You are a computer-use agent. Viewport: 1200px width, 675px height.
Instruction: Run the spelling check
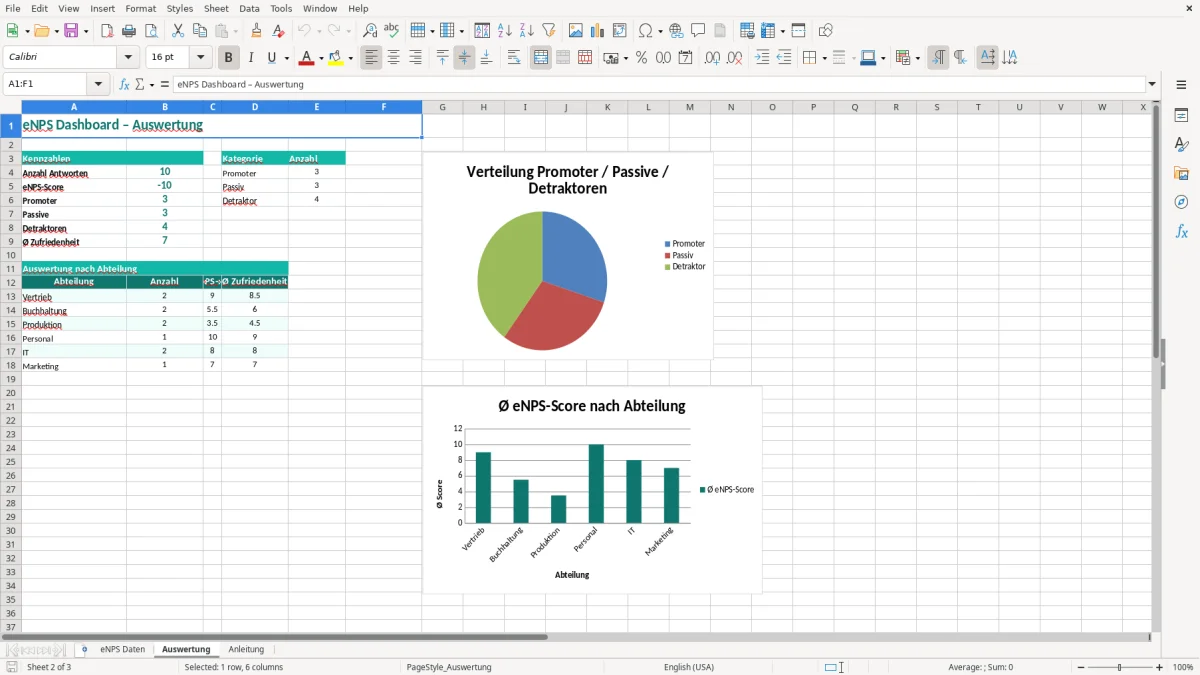(x=392, y=31)
